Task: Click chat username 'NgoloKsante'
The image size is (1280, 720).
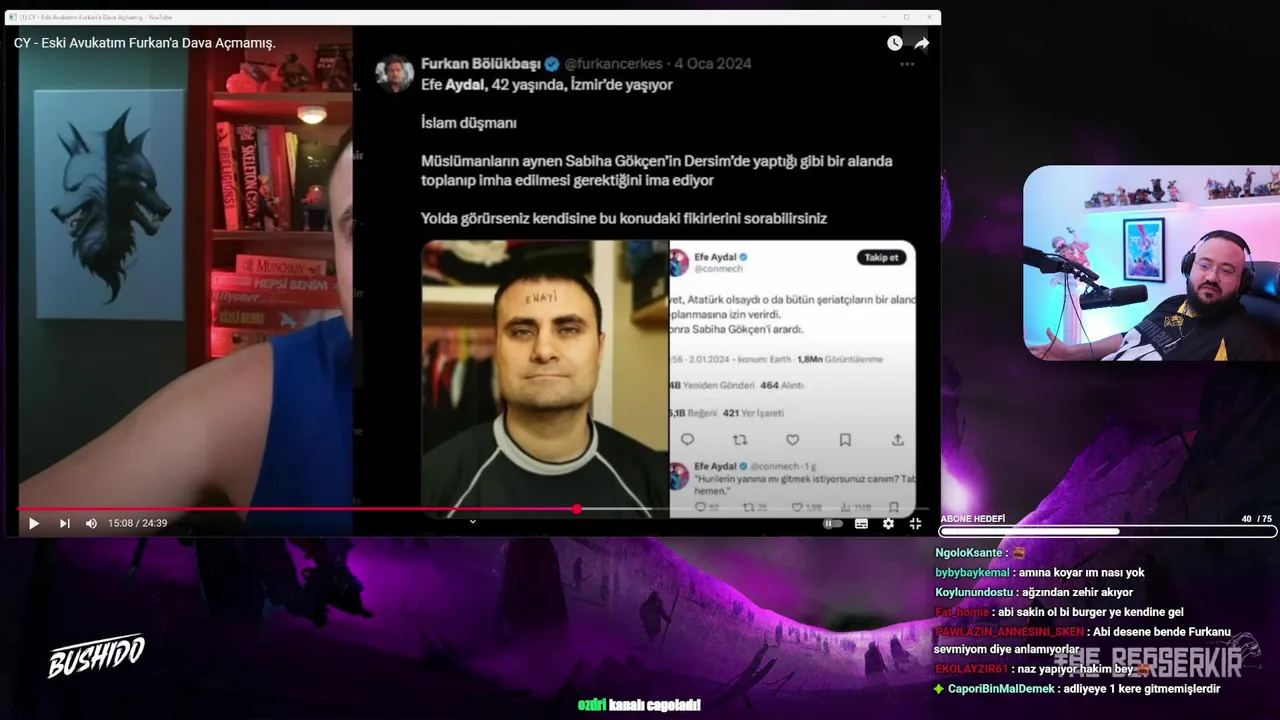Action: (970, 552)
